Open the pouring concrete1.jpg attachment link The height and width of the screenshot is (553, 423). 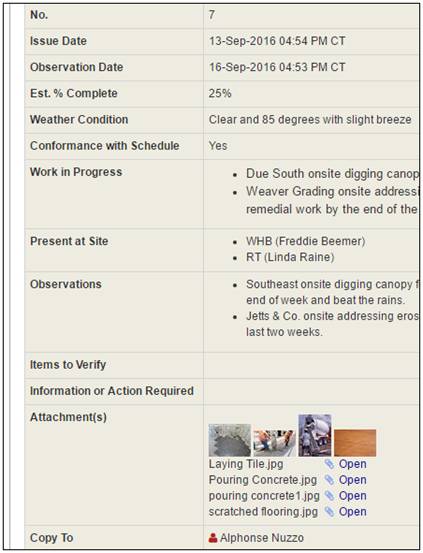pyautogui.click(x=352, y=496)
